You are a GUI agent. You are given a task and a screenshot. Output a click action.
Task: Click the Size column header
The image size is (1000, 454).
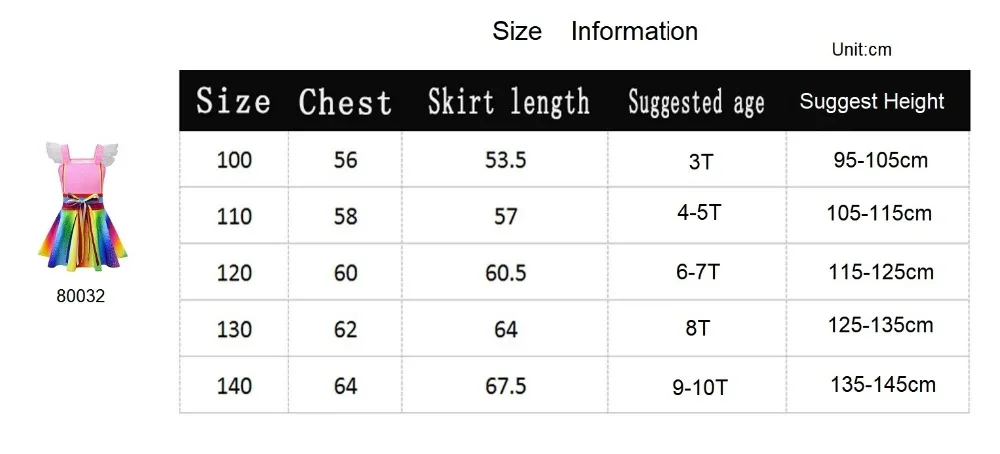(x=233, y=101)
